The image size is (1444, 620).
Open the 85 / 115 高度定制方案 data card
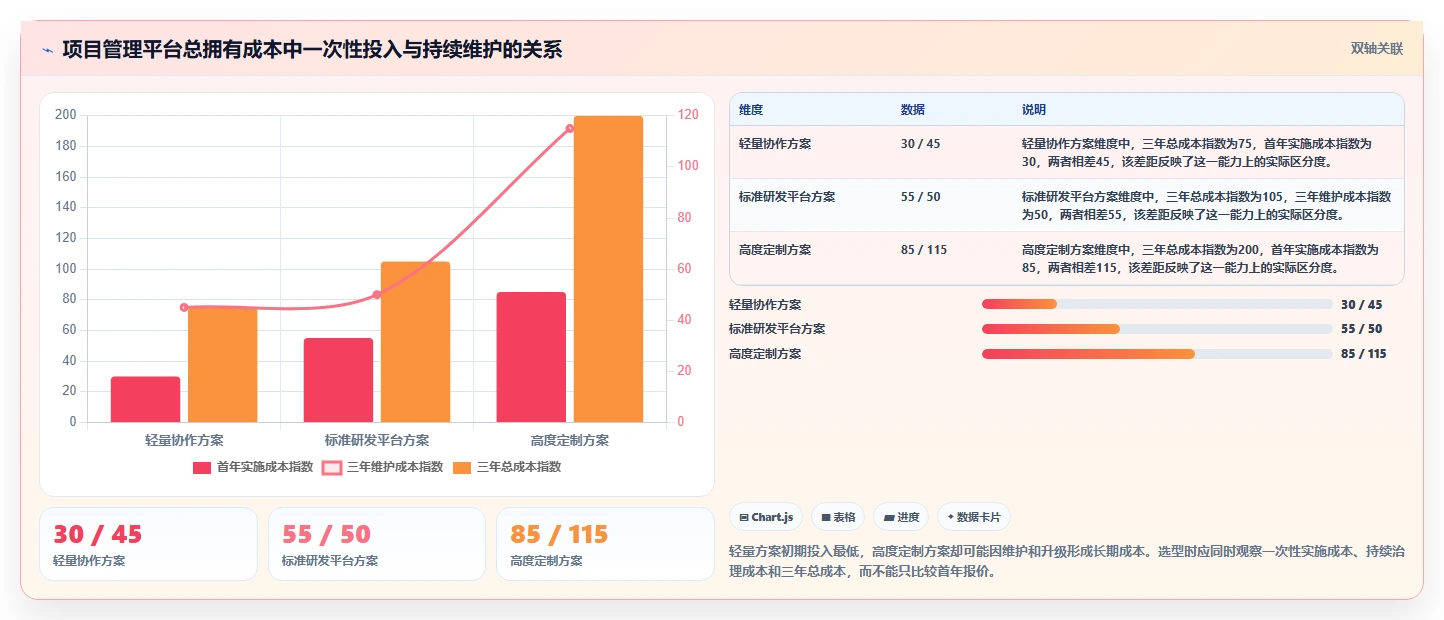[605, 544]
